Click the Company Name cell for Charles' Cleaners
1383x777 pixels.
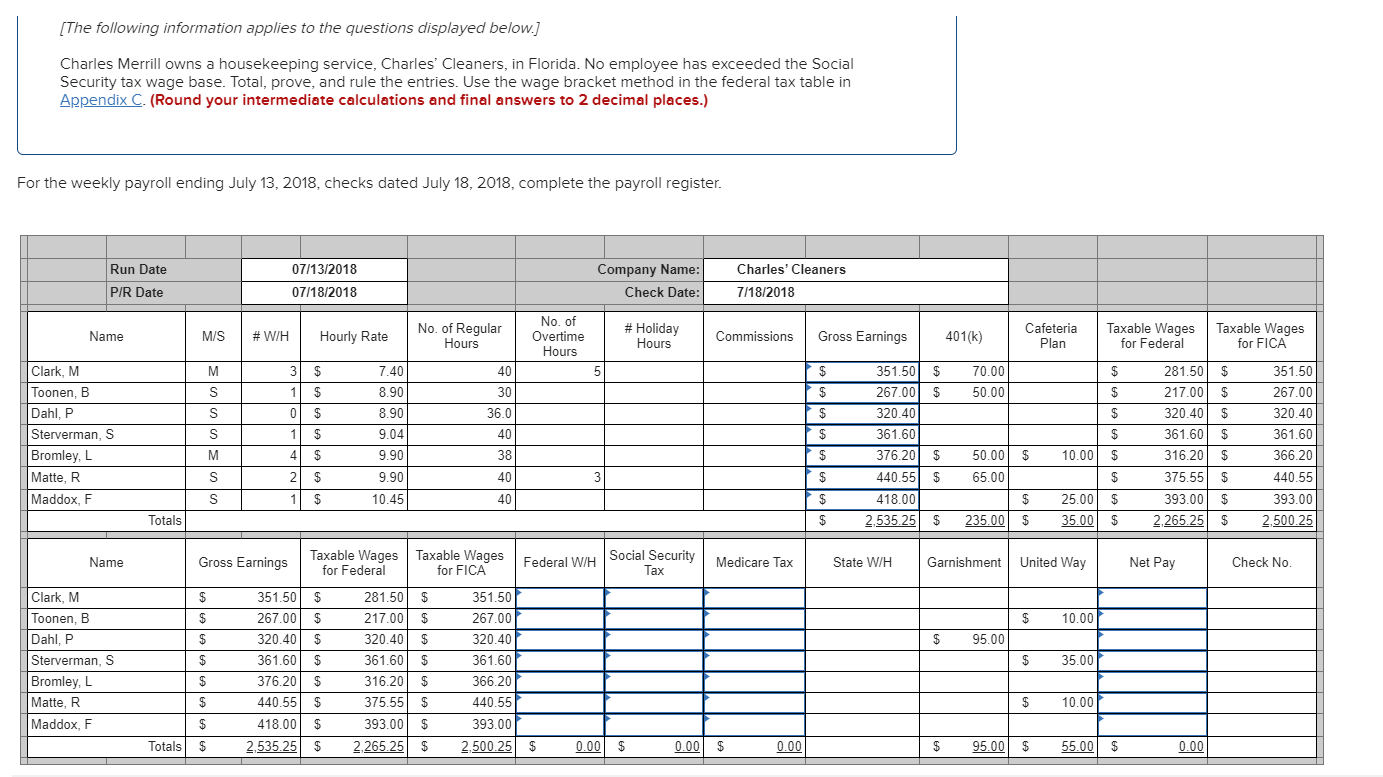point(856,270)
